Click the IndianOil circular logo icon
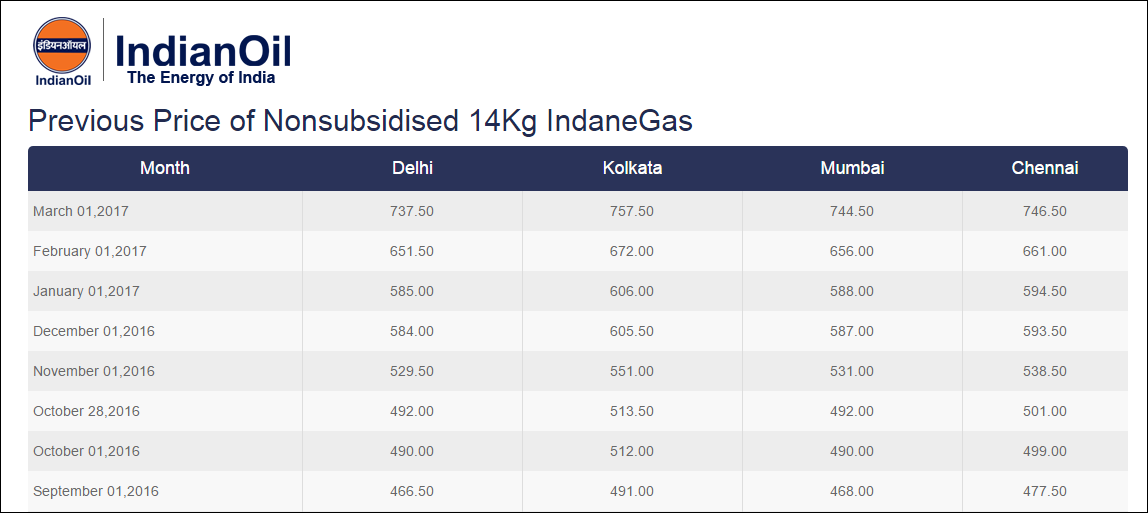Viewport: 1148px width, 513px height. (62, 45)
